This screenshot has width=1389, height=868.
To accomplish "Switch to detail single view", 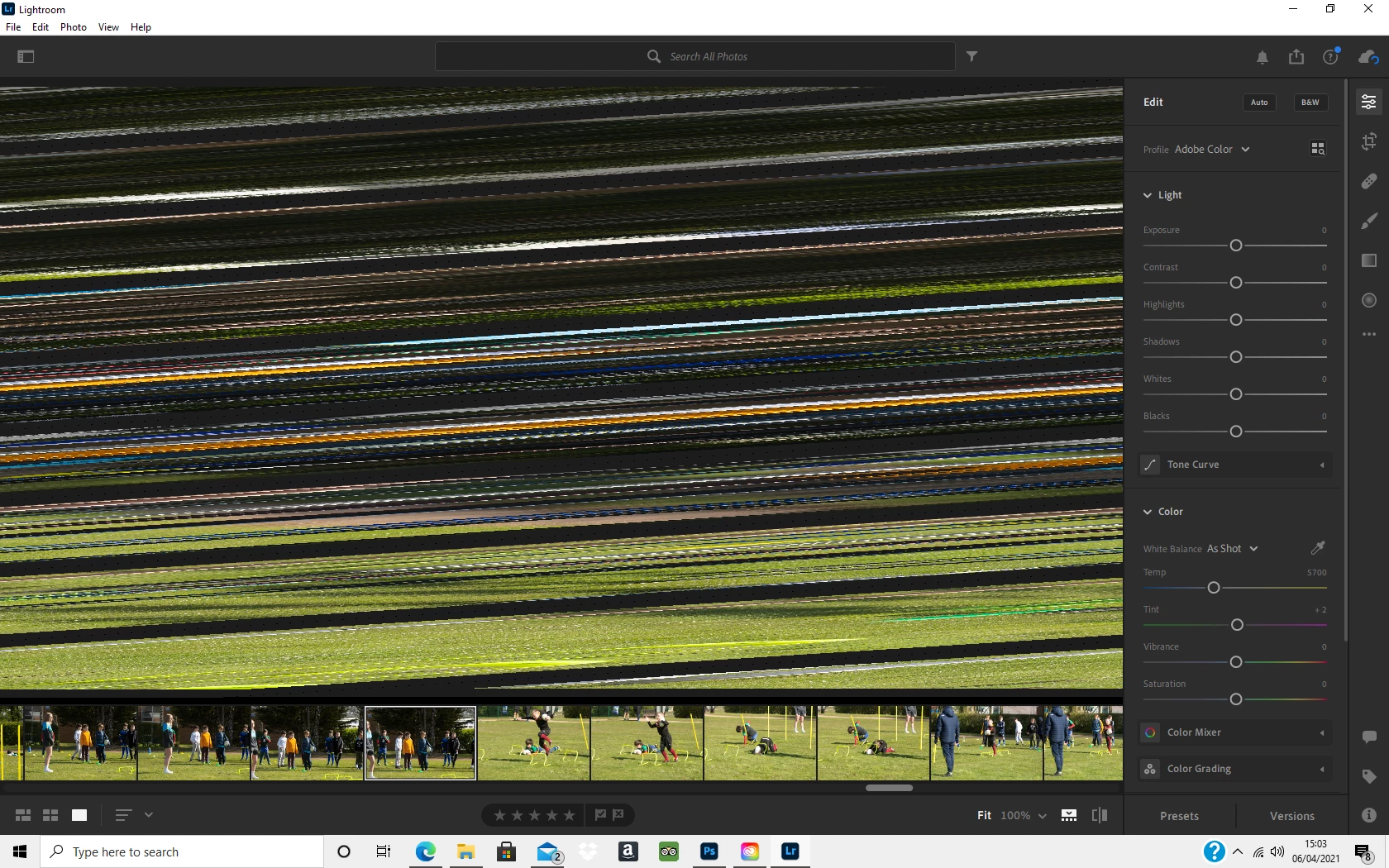I will coord(79,815).
